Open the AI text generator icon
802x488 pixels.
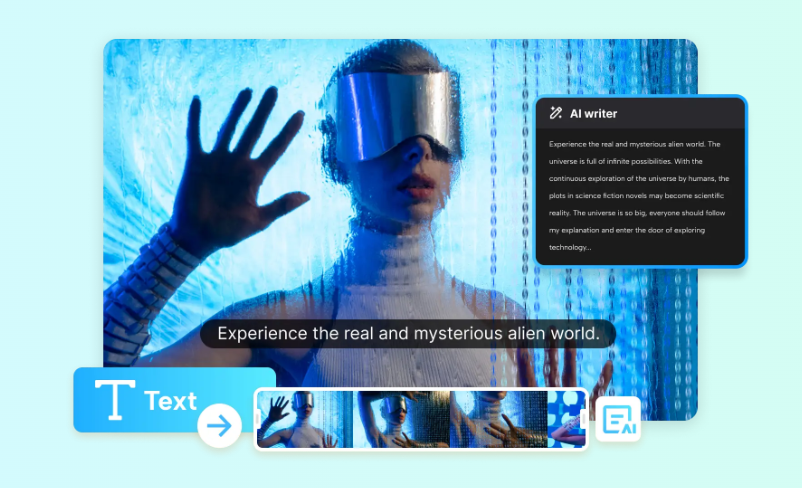click(x=618, y=419)
